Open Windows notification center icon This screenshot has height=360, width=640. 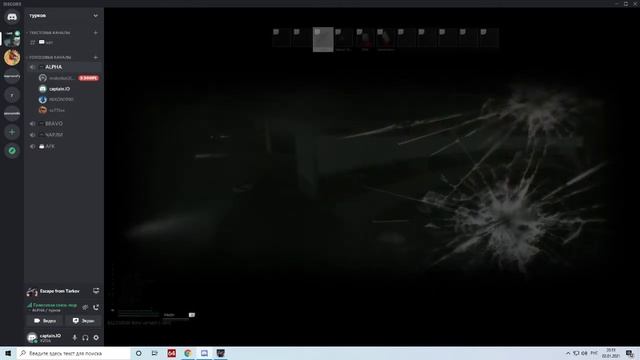click(x=630, y=353)
